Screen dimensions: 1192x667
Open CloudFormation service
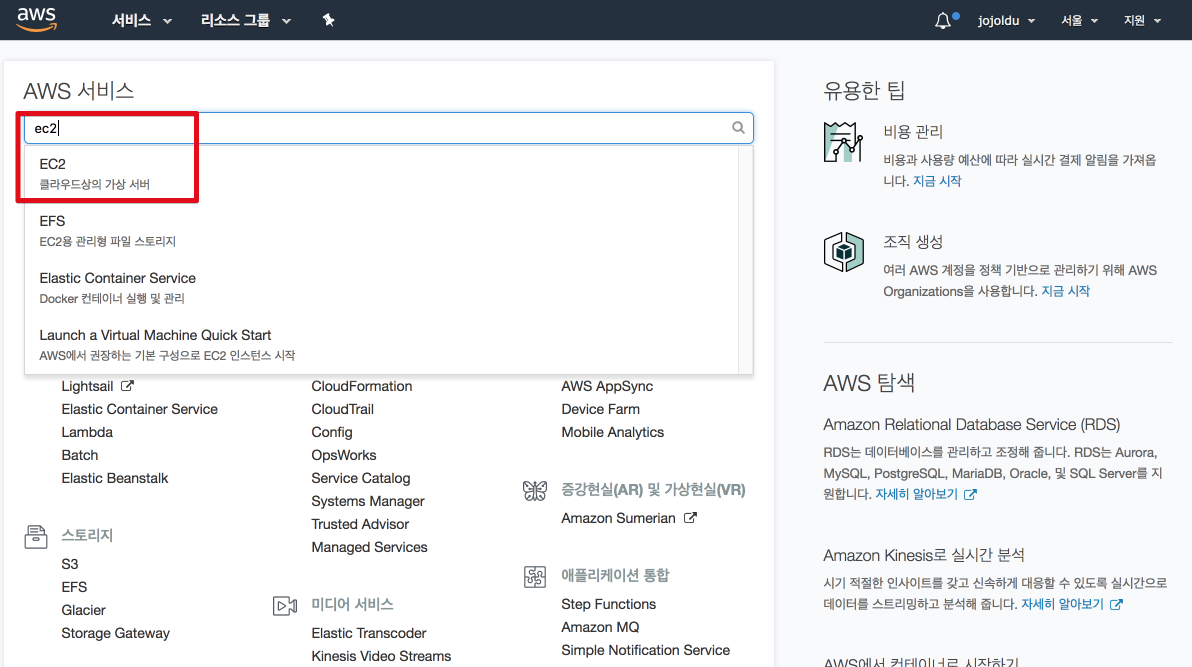coord(362,386)
